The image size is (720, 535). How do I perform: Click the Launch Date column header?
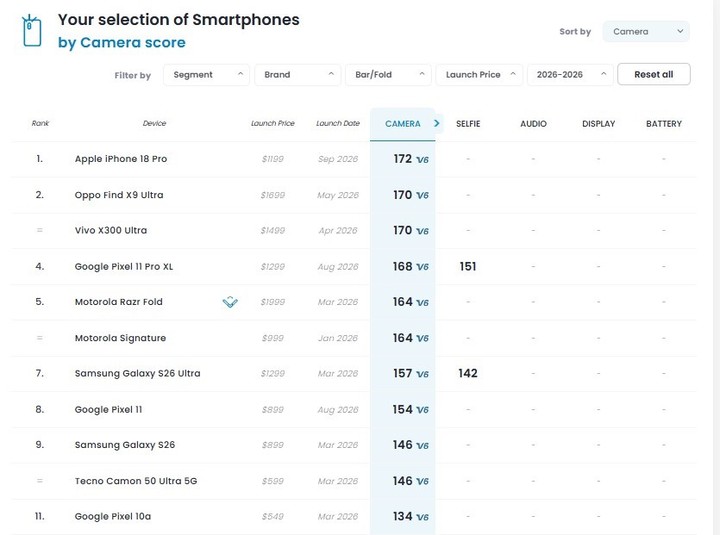pos(338,123)
